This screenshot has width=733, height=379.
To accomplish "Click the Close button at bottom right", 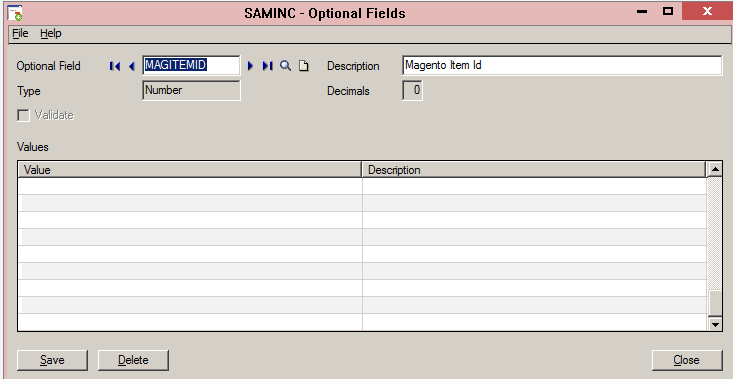I will [x=687, y=360].
